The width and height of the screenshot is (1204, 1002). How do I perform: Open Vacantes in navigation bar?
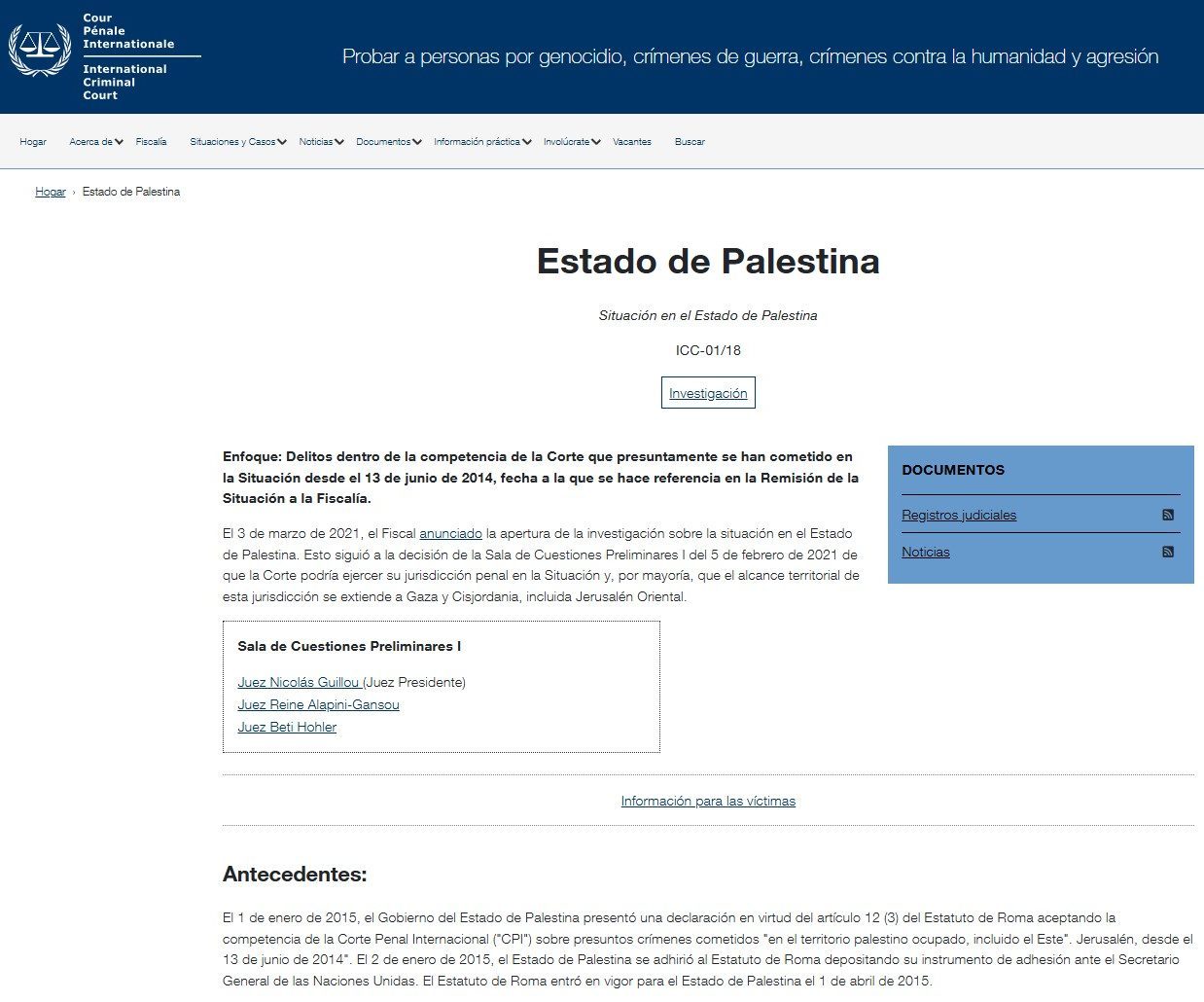(x=632, y=142)
